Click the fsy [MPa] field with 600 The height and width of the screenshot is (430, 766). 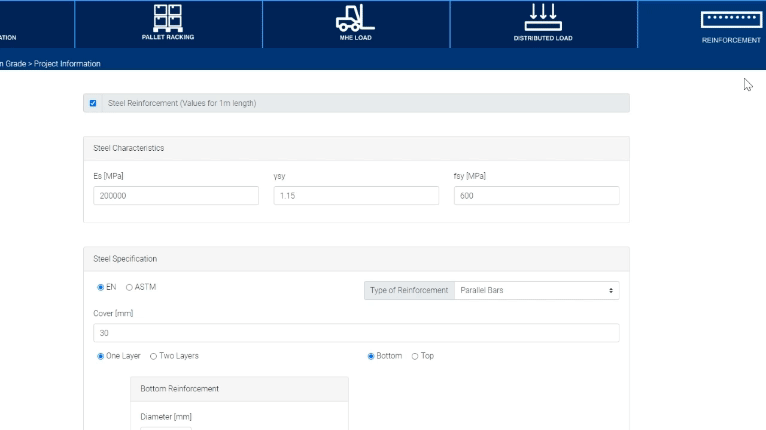coord(536,196)
